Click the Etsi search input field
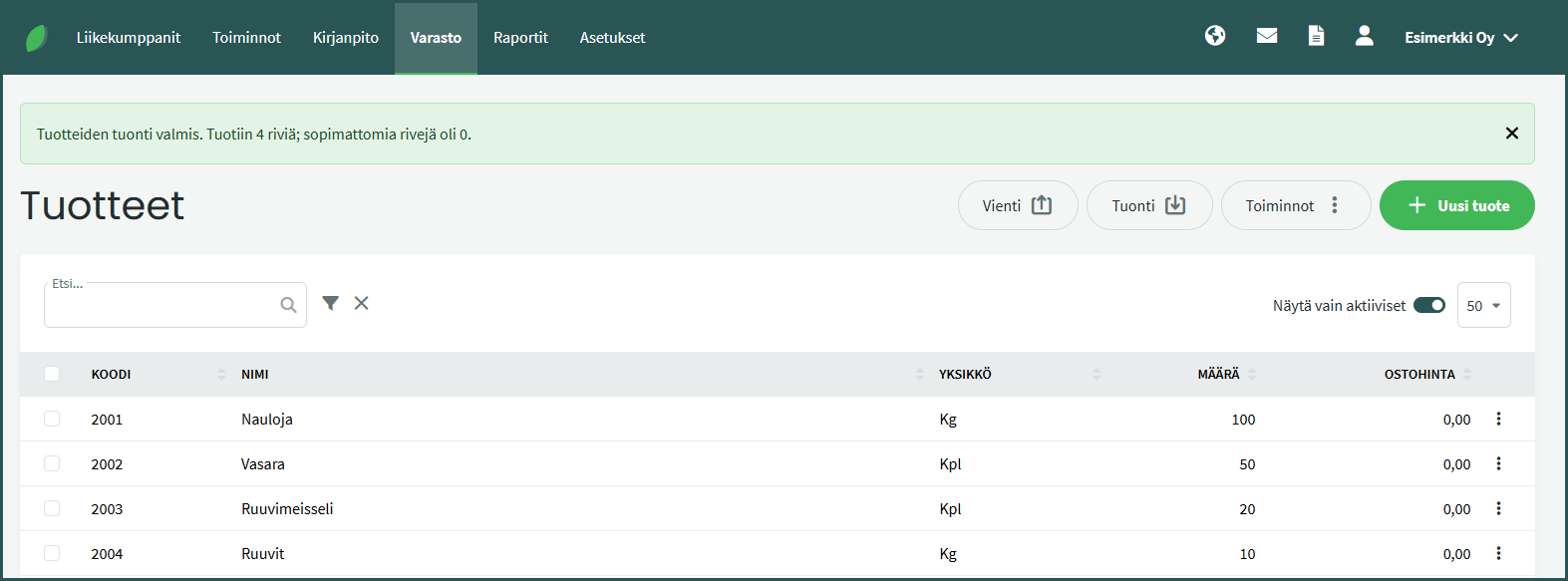Image resolution: width=1568 pixels, height=581 pixels. (159, 306)
